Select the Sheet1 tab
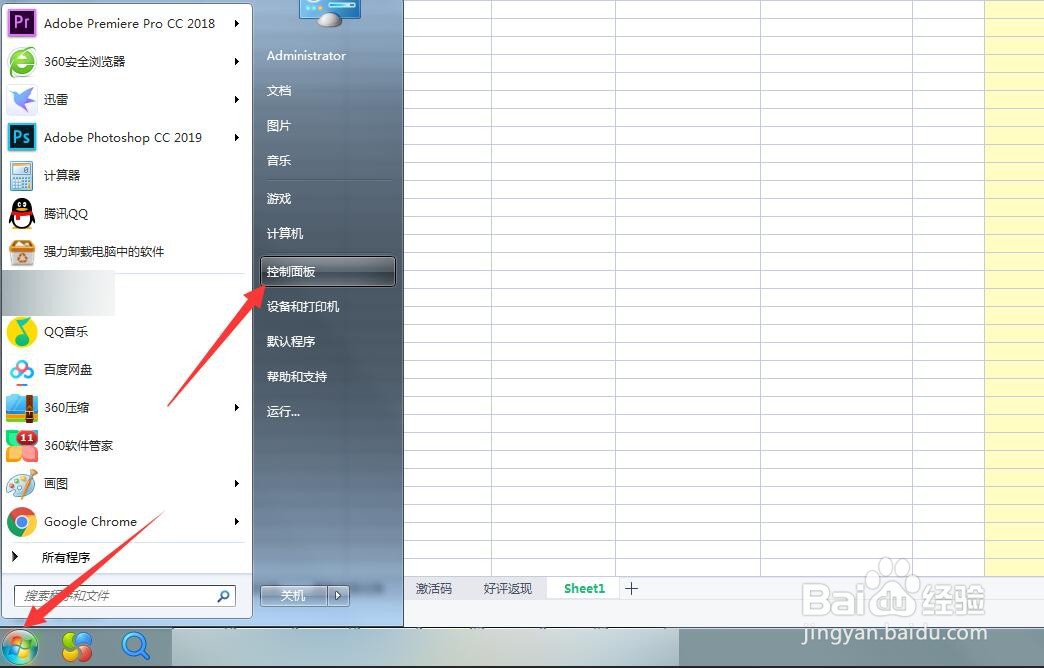The width and height of the screenshot is (1044, 668). coord(584,588)
